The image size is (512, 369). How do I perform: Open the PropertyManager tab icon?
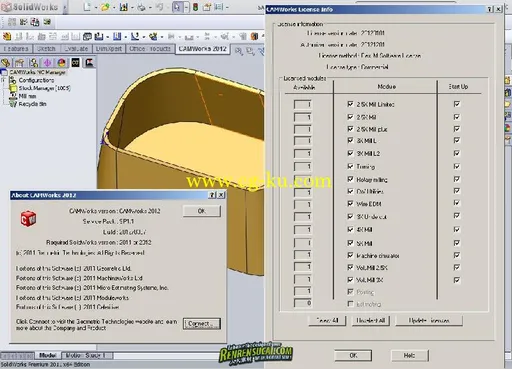click(x=20, y=63)
